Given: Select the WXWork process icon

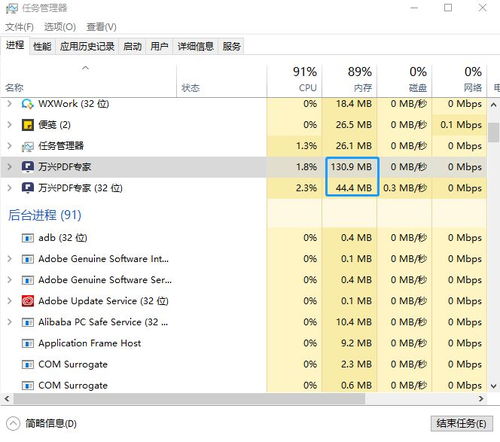Looking at the screenshot, I should coord(27,104).
